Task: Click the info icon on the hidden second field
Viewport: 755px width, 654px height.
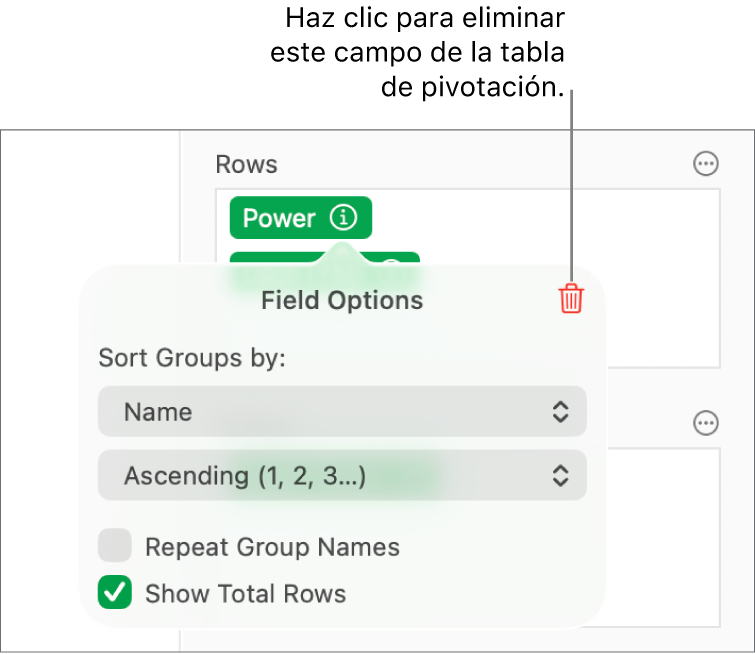Action: [392, 260]
